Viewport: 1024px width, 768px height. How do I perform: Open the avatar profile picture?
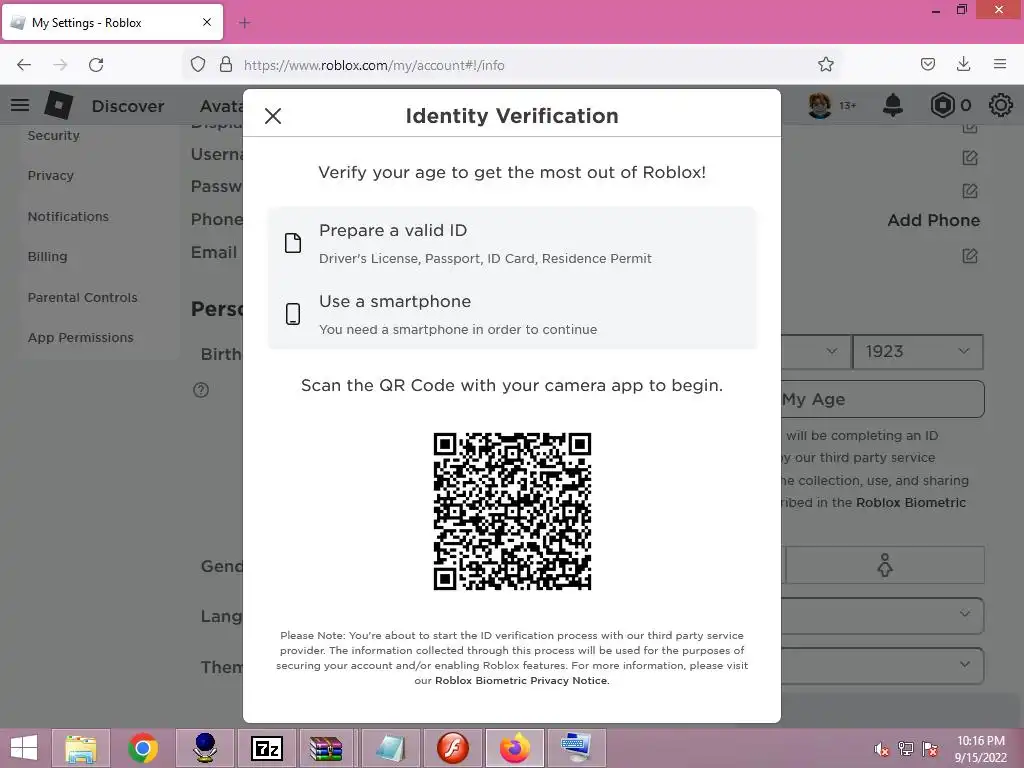coord(820,105)
